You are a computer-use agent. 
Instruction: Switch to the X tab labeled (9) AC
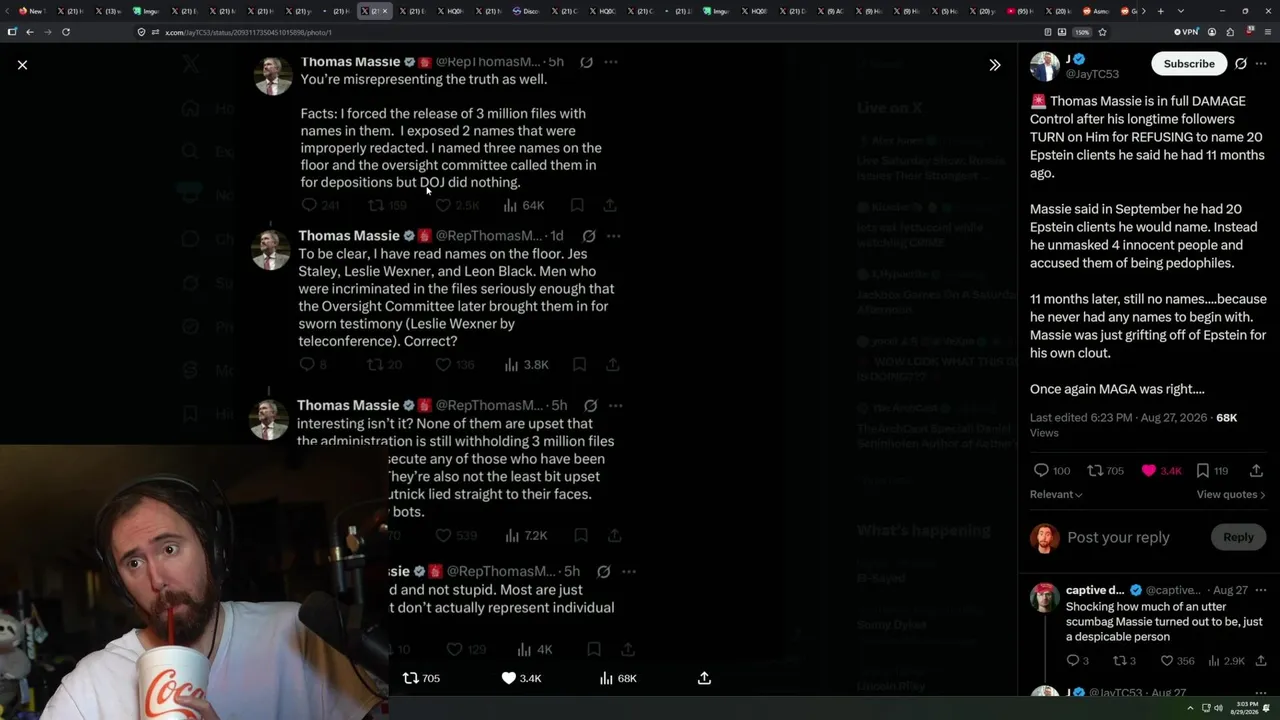[830, 11]
